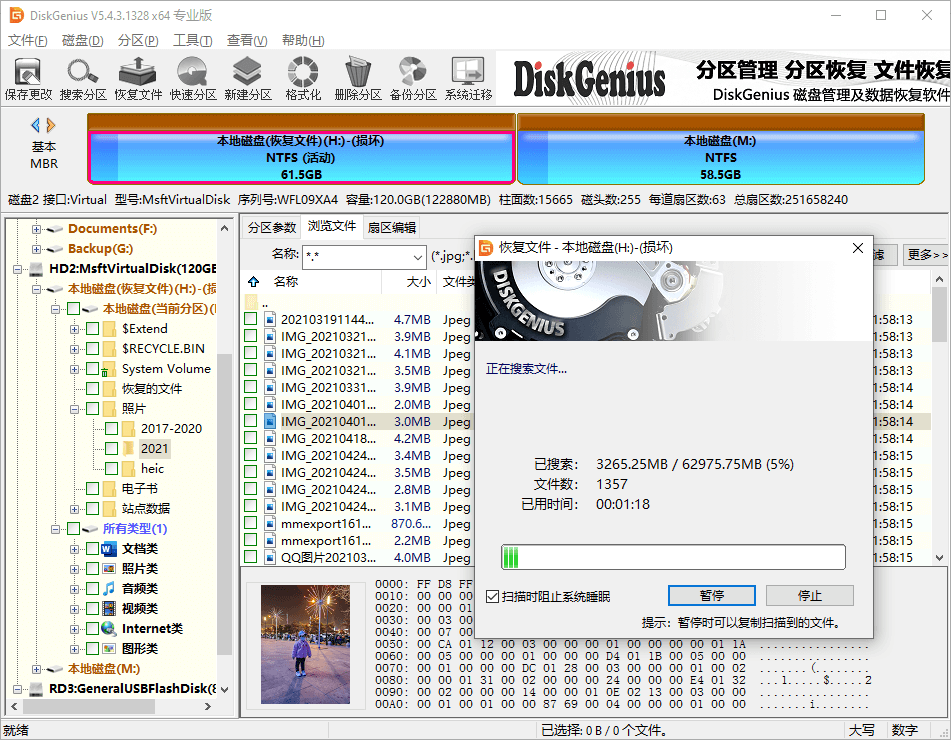Screen dimensions: 951x740
Task: Expand the 文档类 tree node
Action: click(74, 550)
